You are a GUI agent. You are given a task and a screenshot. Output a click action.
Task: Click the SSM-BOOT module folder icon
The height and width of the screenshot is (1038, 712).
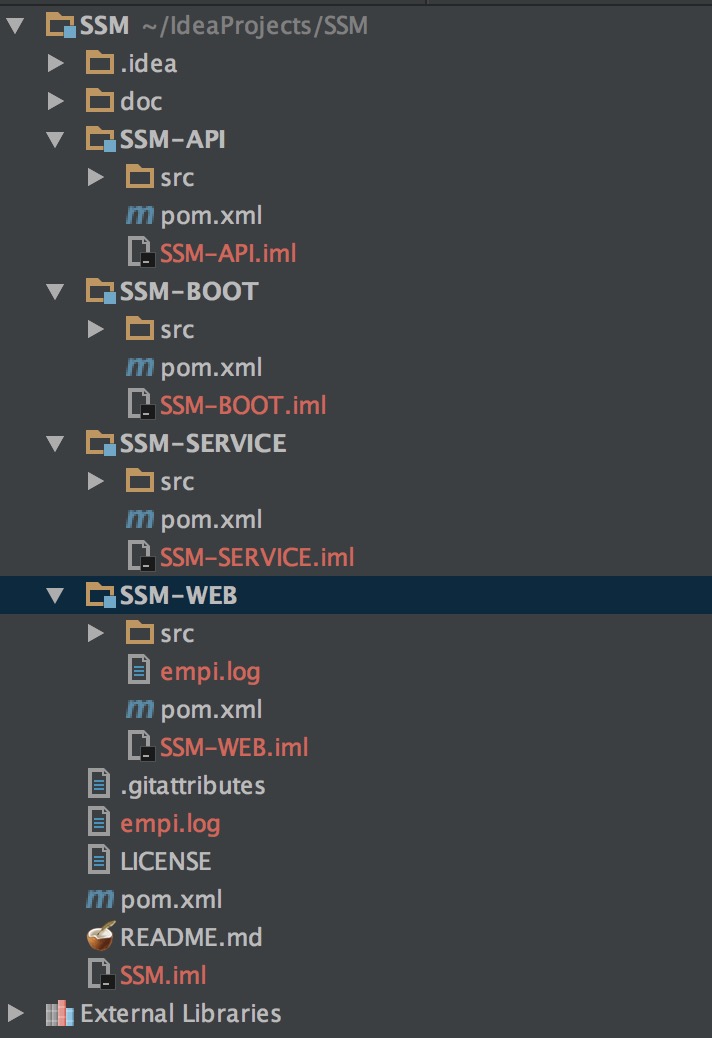(x=101, y=291)
